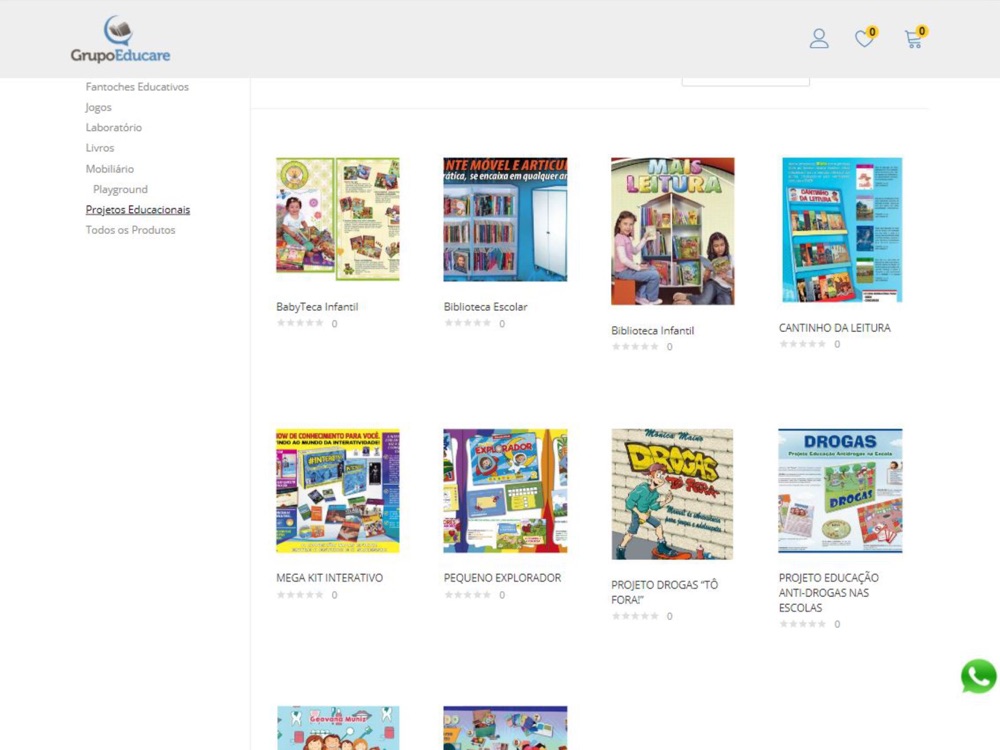Open Laboratório category

coord(114,128)
